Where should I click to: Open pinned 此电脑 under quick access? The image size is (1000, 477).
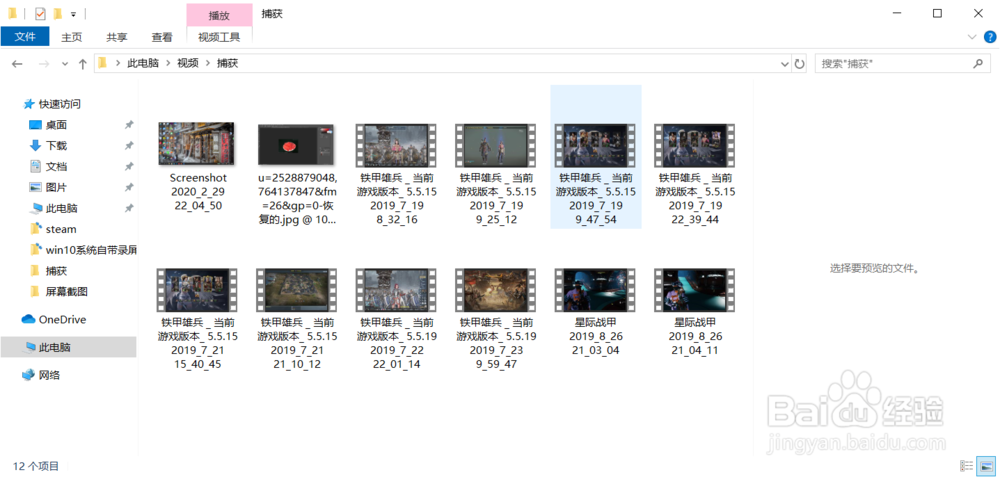[62, 209]
